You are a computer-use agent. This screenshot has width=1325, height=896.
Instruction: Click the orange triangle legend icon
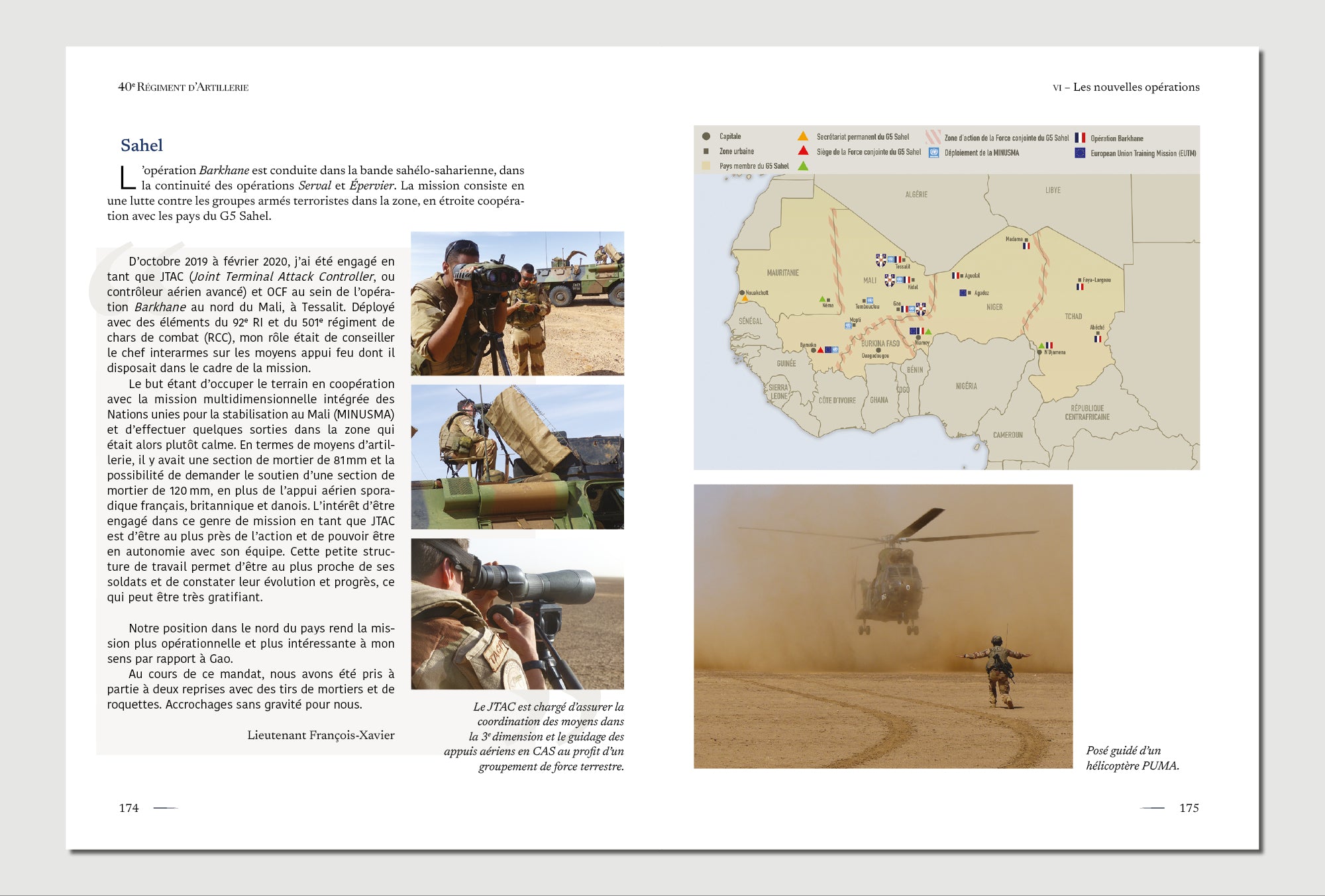(803, 136)
